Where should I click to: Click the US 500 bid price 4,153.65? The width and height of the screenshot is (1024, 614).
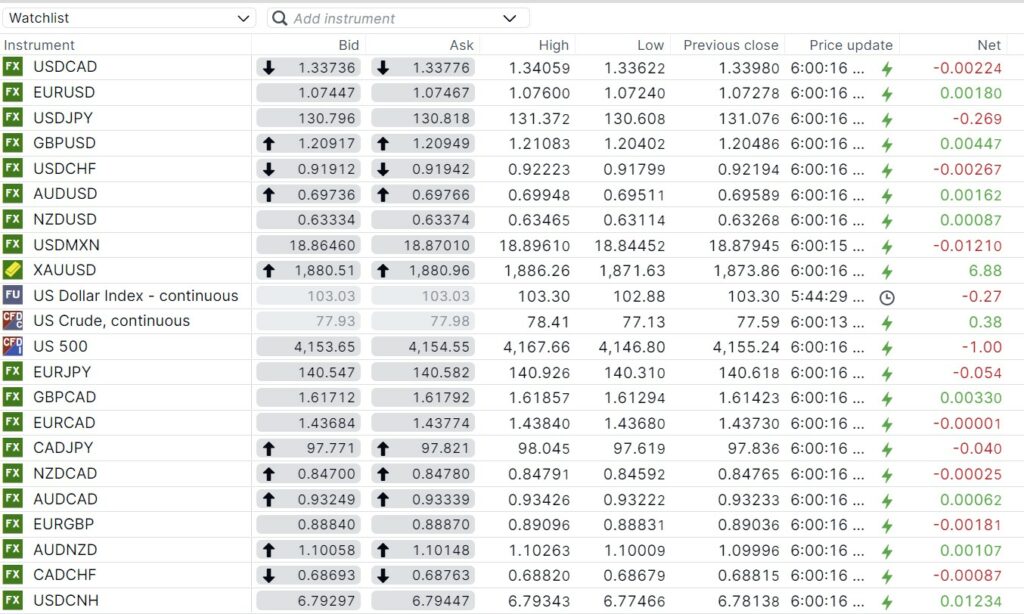(x=325, y=347)
